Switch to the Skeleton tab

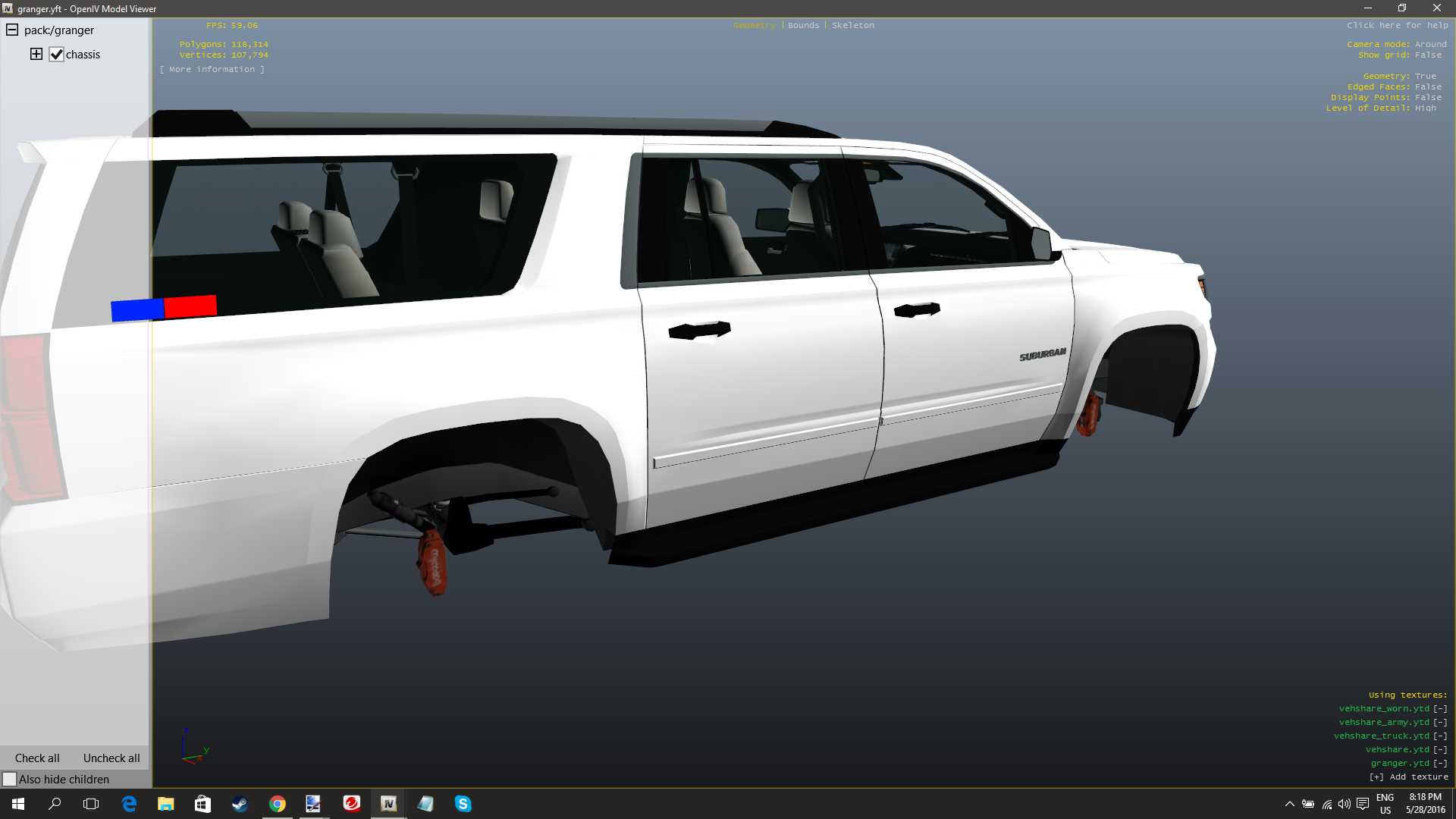852,25
